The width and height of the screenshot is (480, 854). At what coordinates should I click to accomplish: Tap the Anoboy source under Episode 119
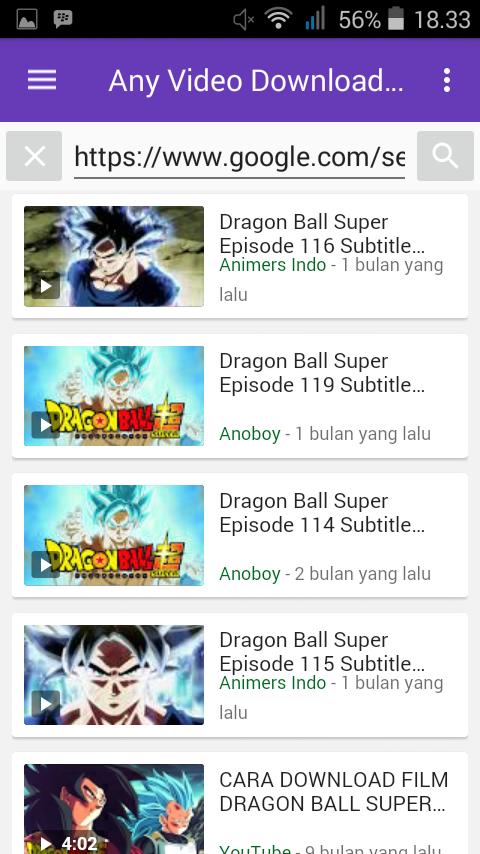(250, 434)
